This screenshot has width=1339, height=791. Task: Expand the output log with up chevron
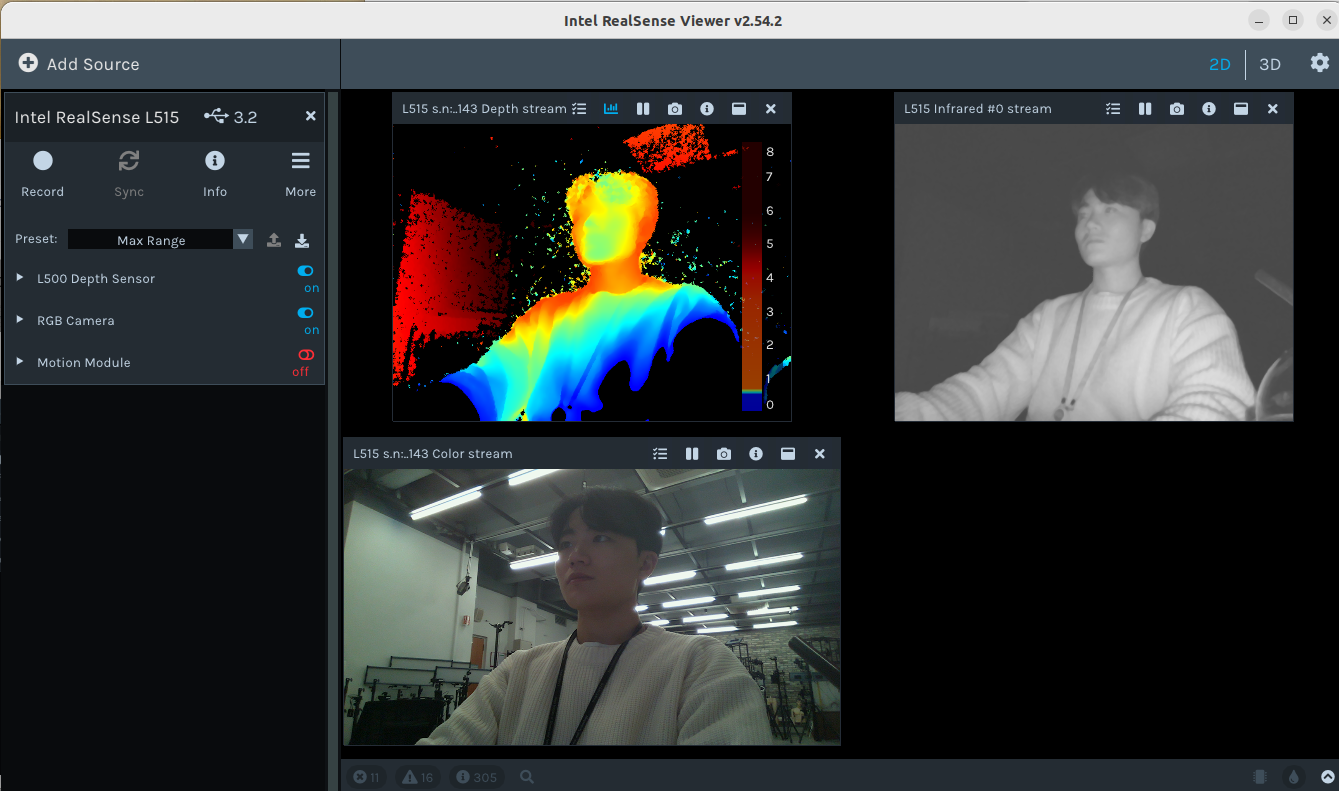click(x=1328, y=777)
